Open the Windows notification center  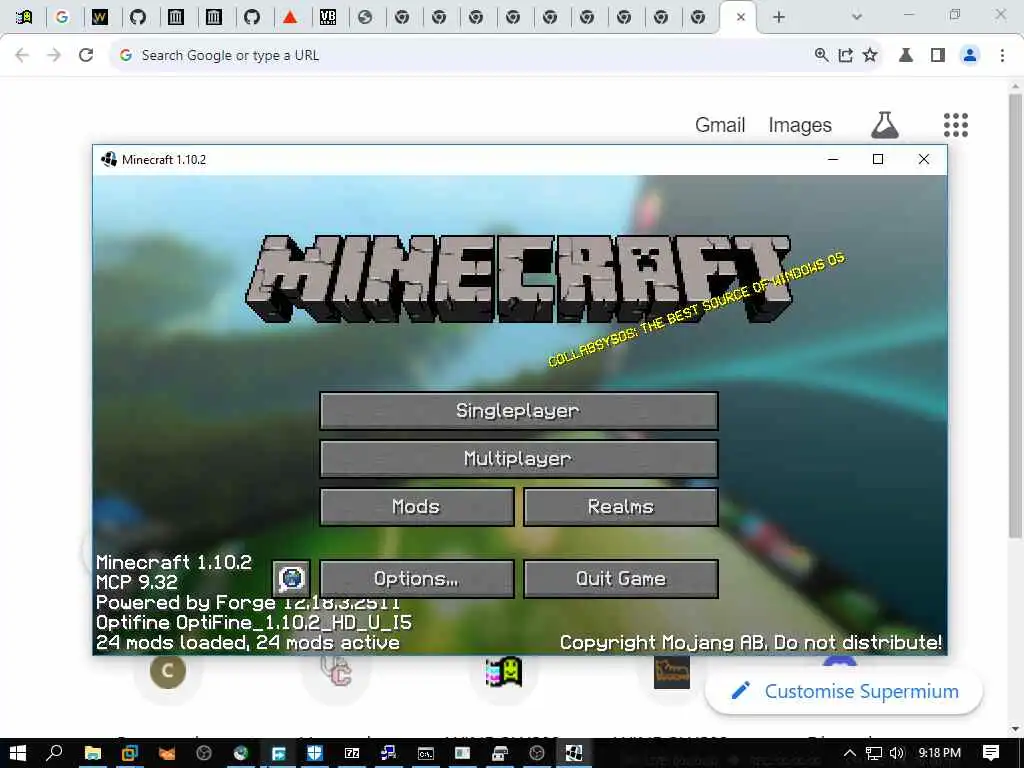tap(991, 753)
